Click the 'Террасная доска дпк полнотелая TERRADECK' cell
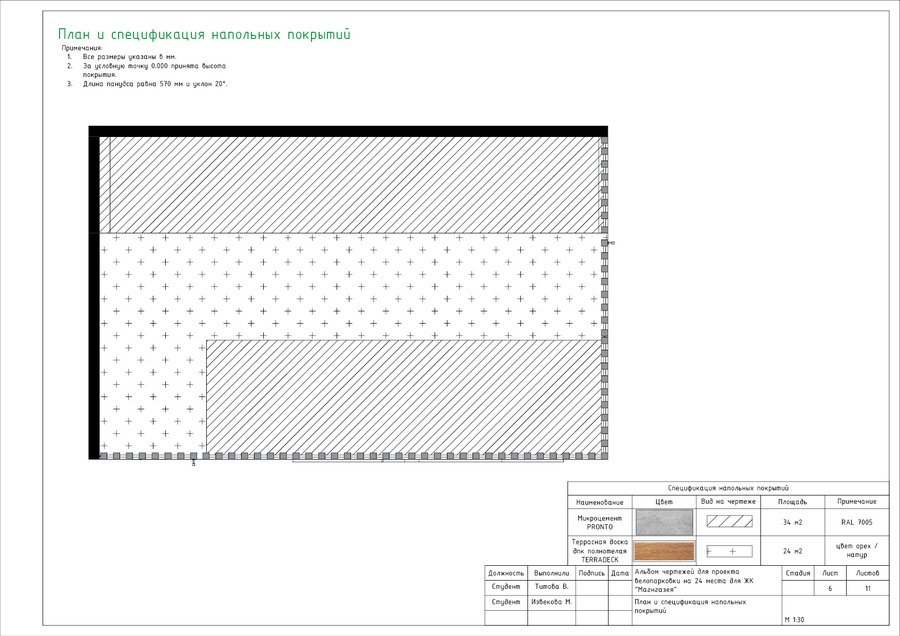This screenshot has width=900, height=636. point(600,550)
